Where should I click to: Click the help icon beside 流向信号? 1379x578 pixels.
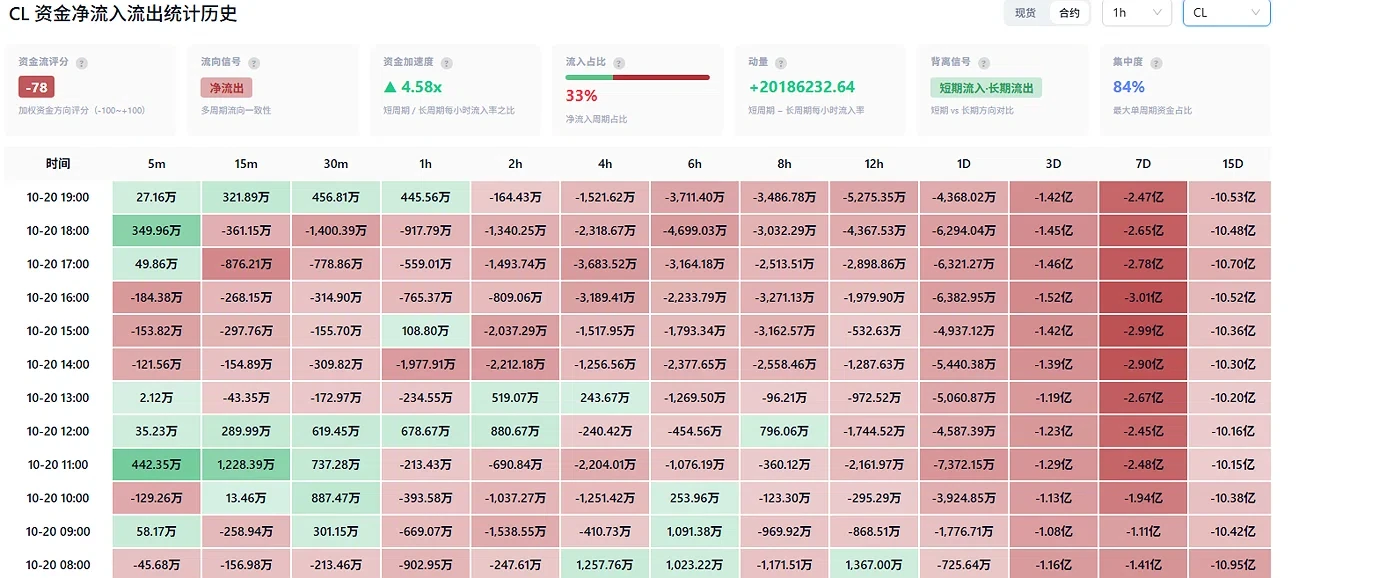(254, 63)
